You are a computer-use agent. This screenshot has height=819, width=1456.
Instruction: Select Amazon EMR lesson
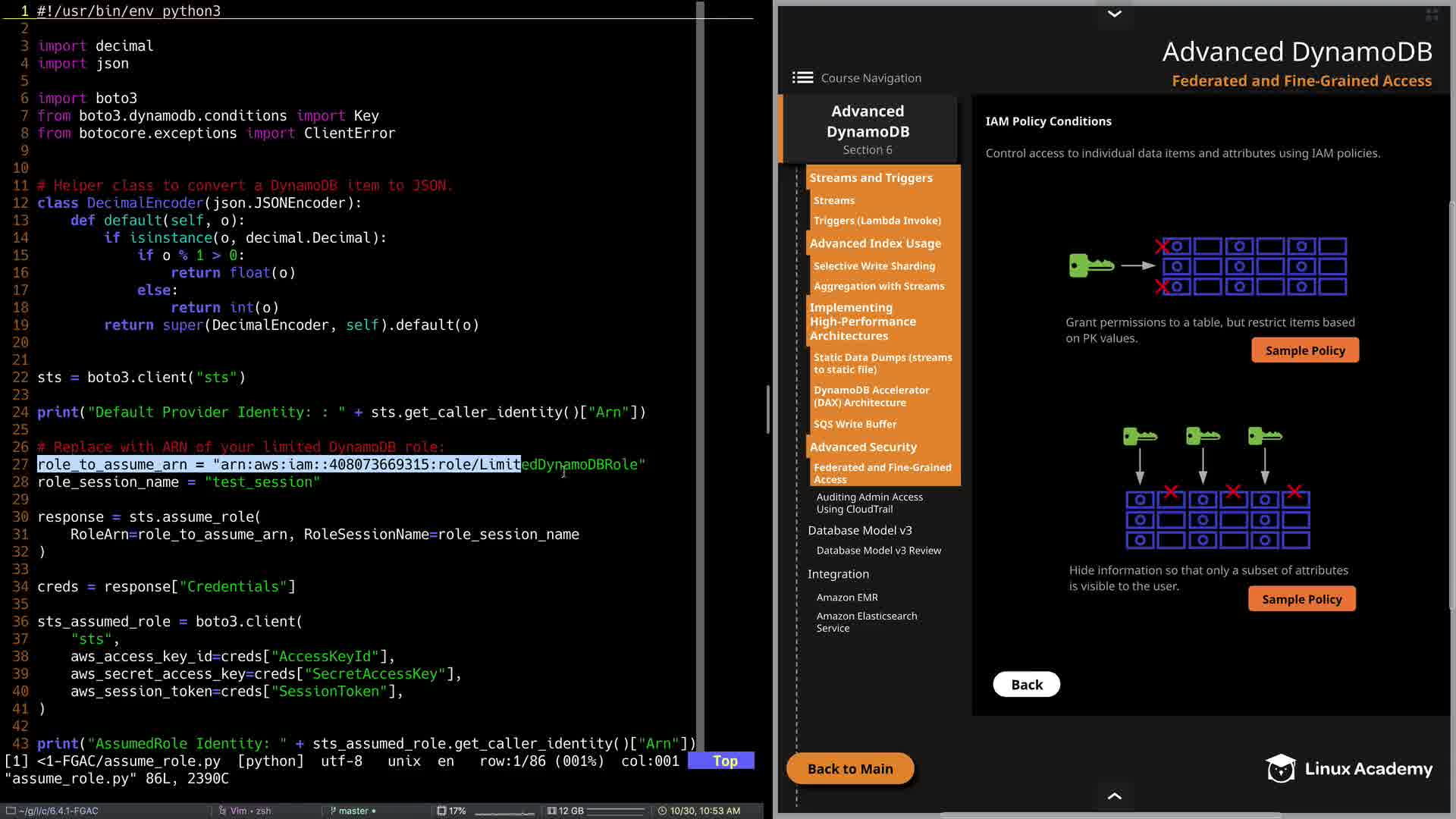(x=847, y=598)
